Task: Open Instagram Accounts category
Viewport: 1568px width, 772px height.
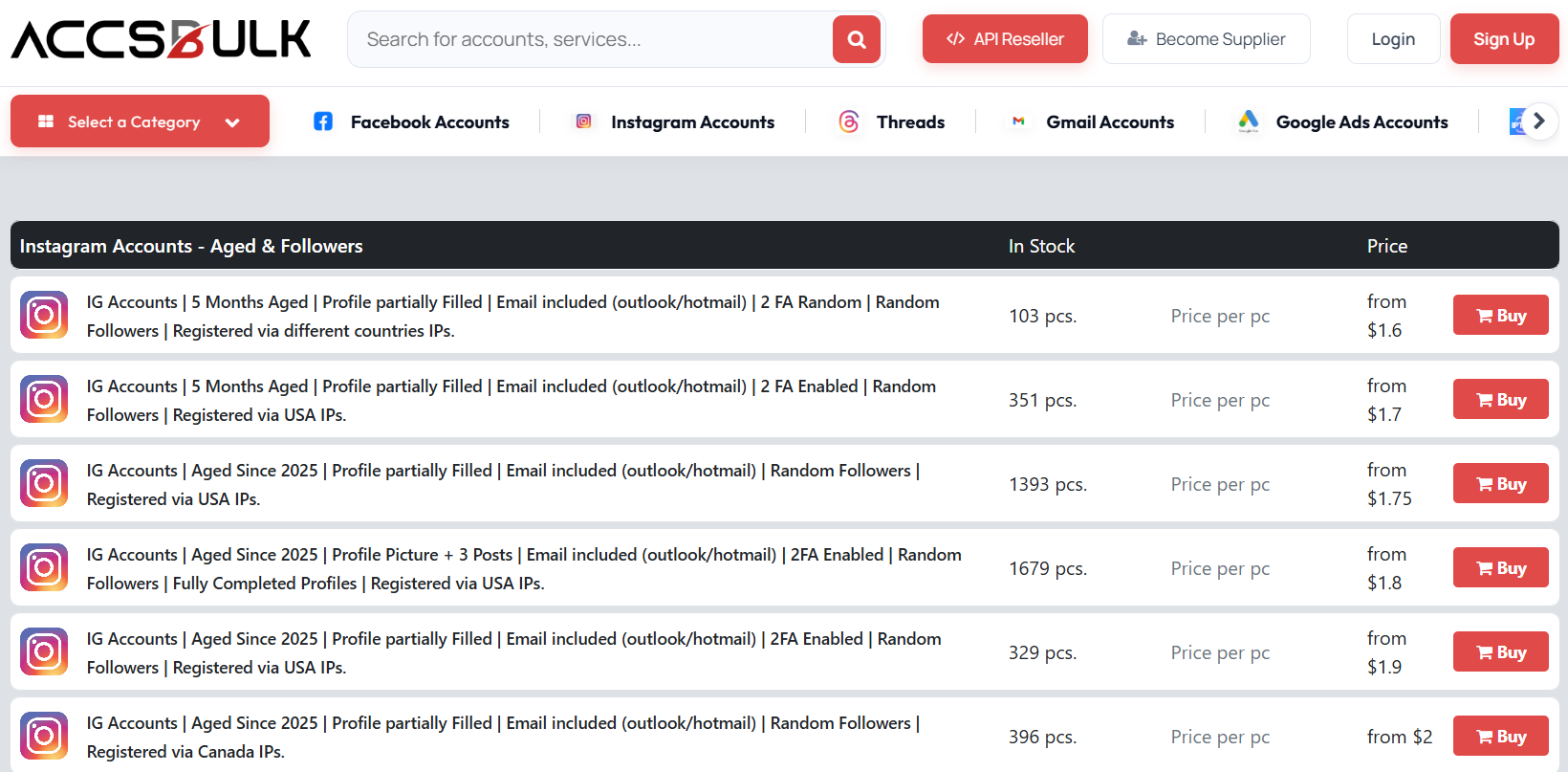Action: (x=693, y=122)
